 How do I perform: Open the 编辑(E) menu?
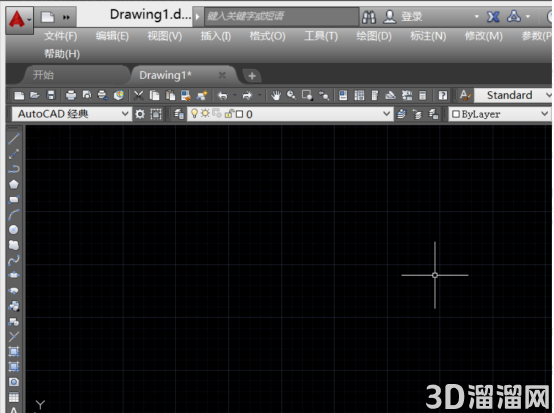tap(112, 36)
